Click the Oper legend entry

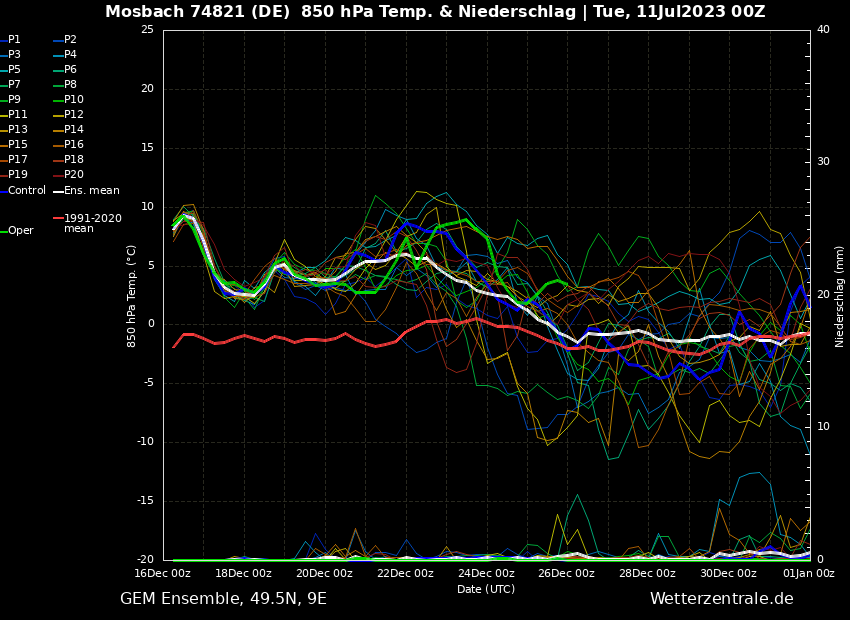(x=20, y=231)
